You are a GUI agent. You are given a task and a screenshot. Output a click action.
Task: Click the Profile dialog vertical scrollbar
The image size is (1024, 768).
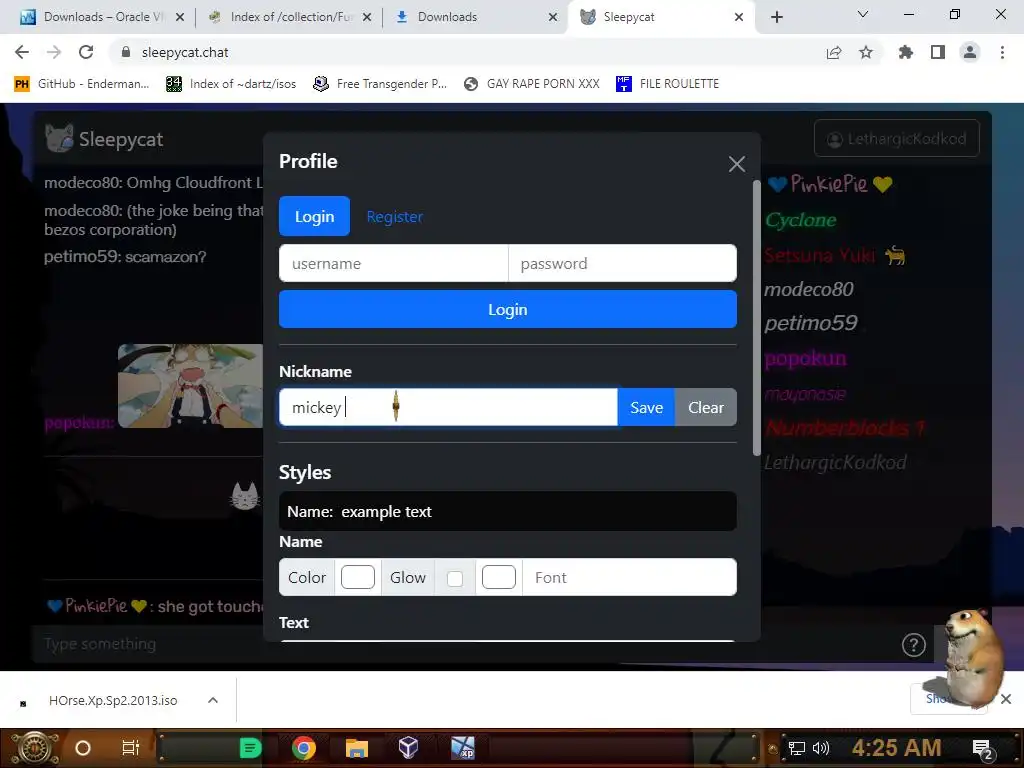756,318
